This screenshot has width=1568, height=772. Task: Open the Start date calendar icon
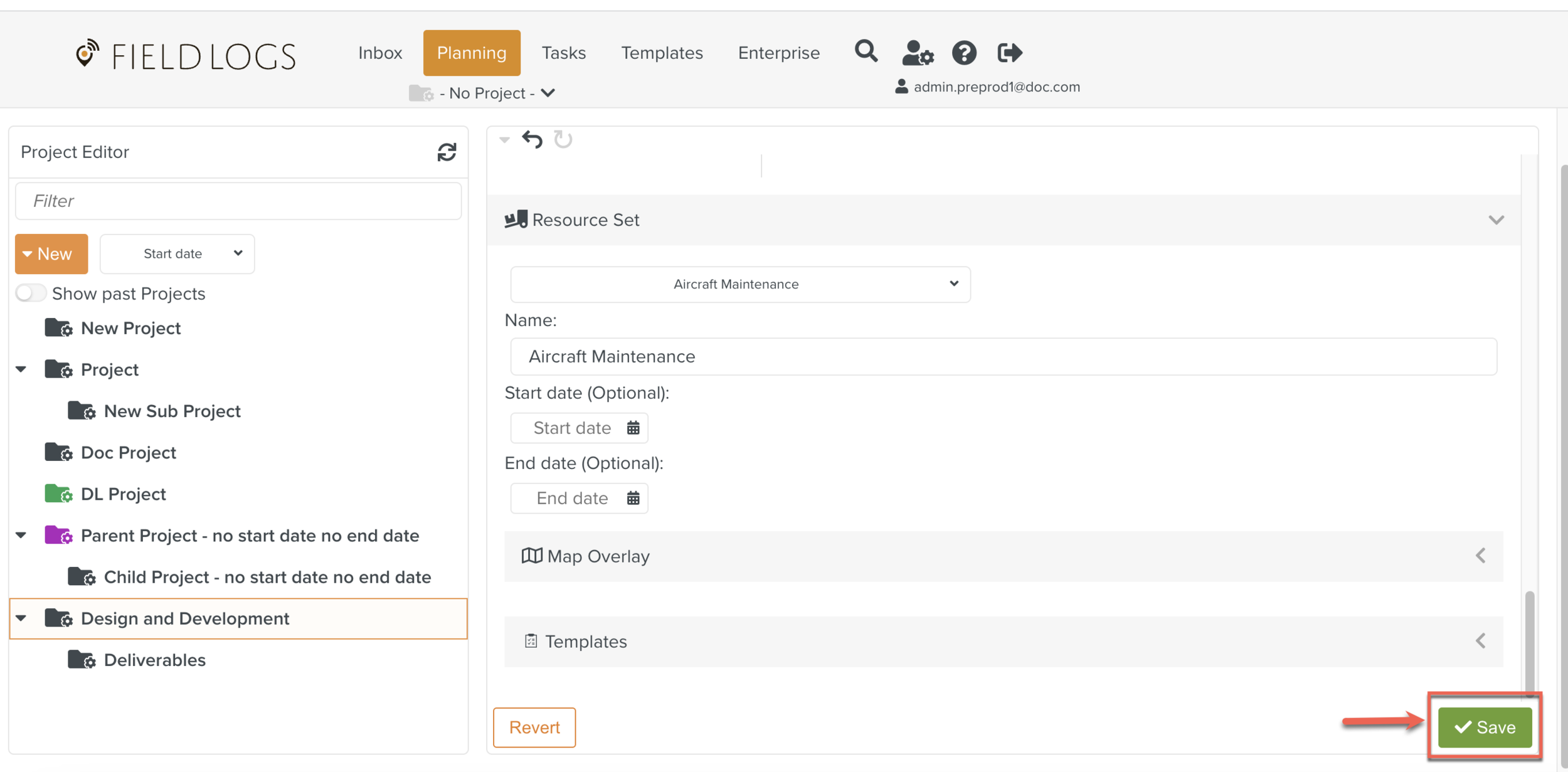click(633, 428)
